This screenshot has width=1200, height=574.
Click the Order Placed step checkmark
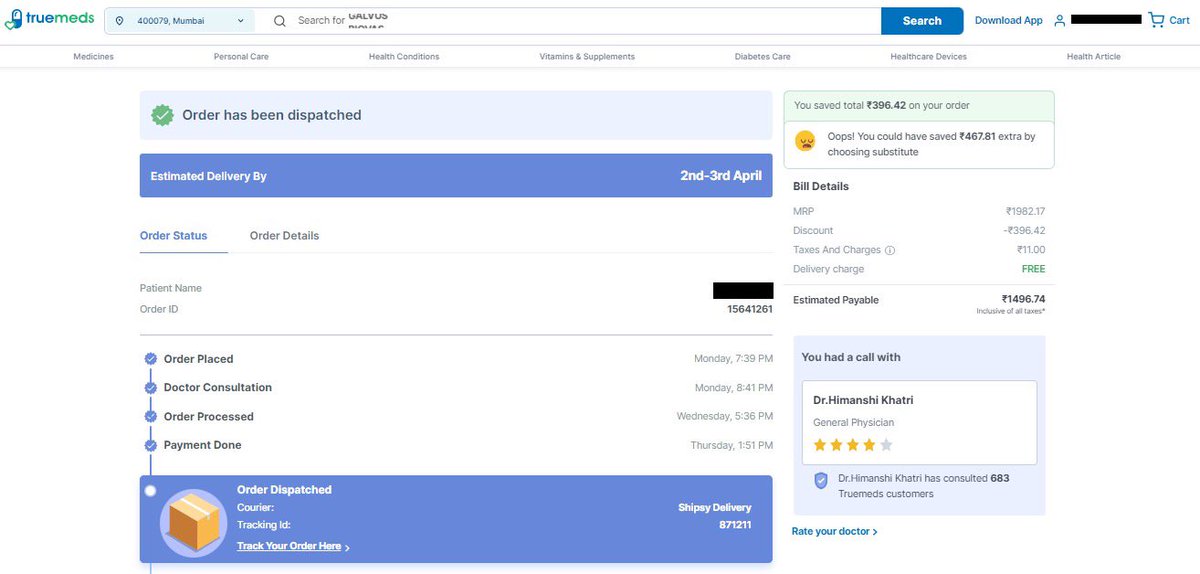click(x=150, y=358)
